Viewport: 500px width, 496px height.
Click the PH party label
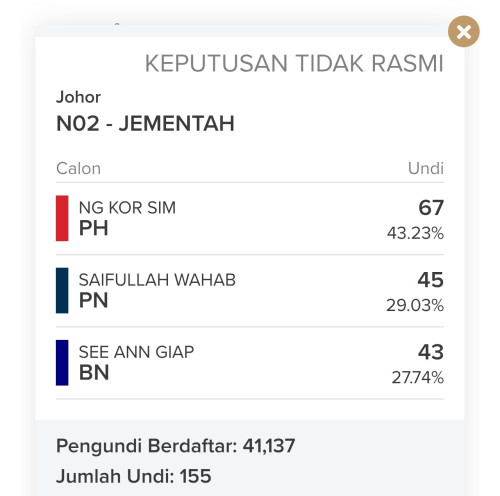[x=94, y=228]
